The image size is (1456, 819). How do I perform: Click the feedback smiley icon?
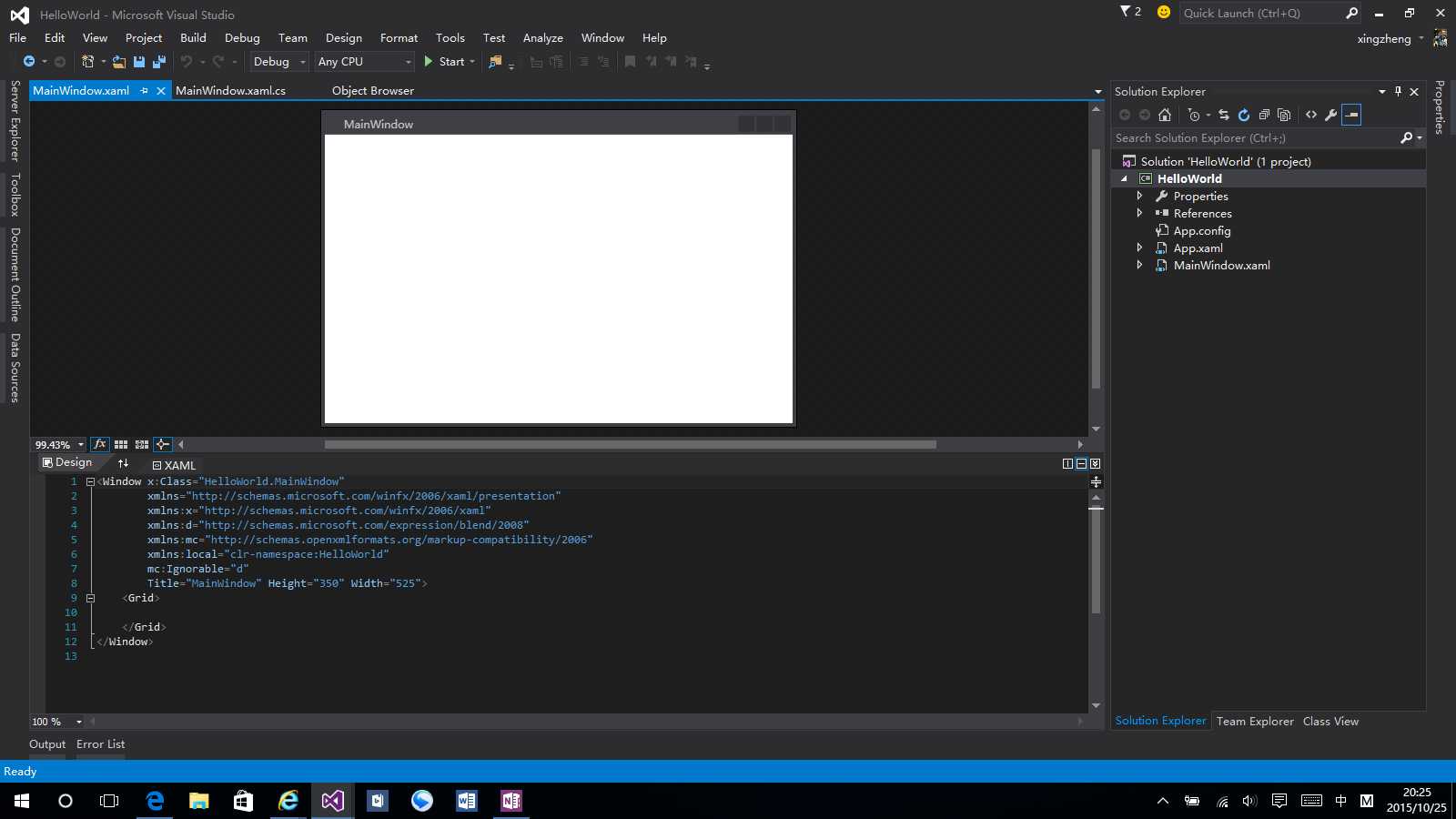[x=1163, y=12]
